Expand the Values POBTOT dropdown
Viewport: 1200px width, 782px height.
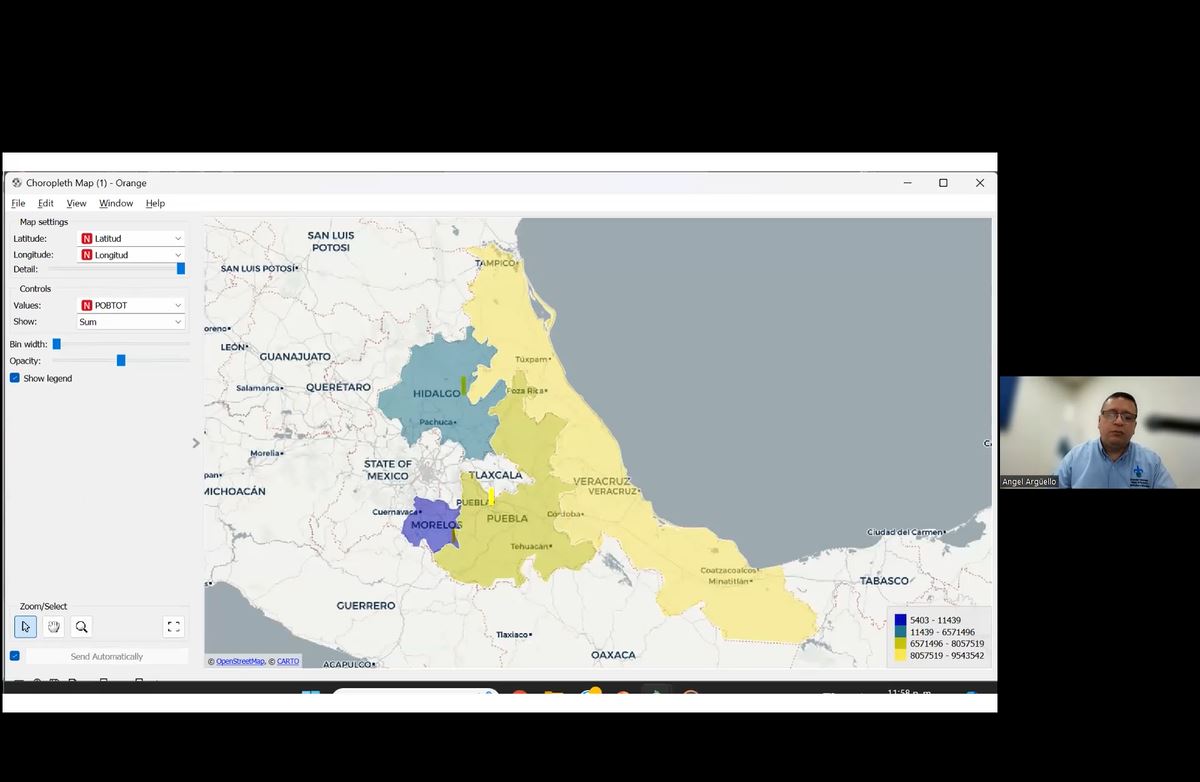131,305
